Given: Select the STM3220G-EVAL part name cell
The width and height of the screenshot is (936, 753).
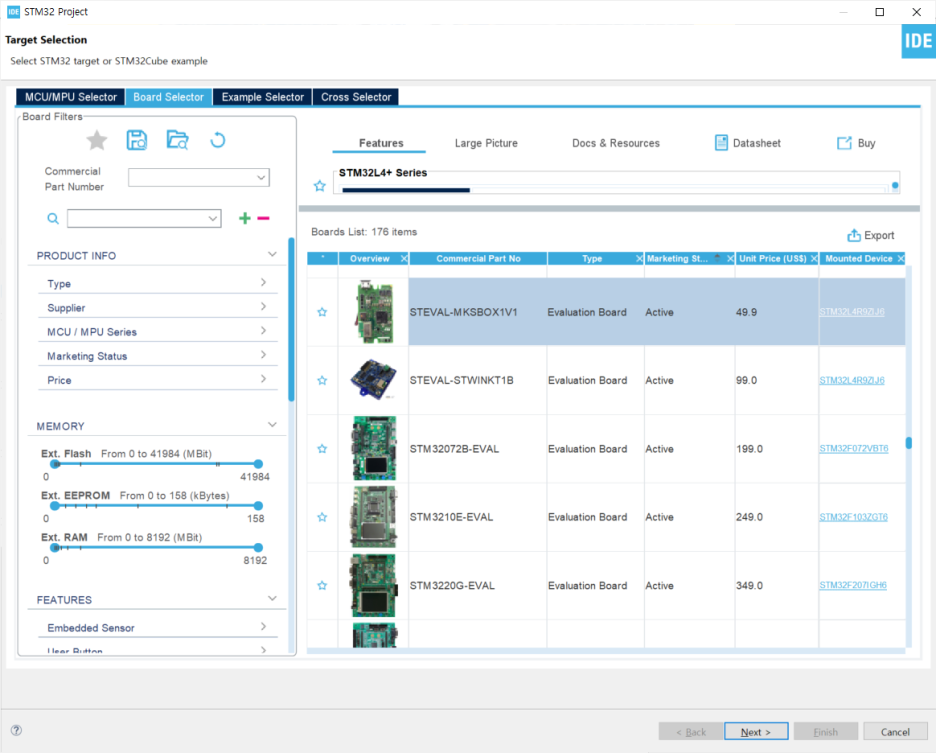Looking at the screenshot, I should click(x=478, y=586).
